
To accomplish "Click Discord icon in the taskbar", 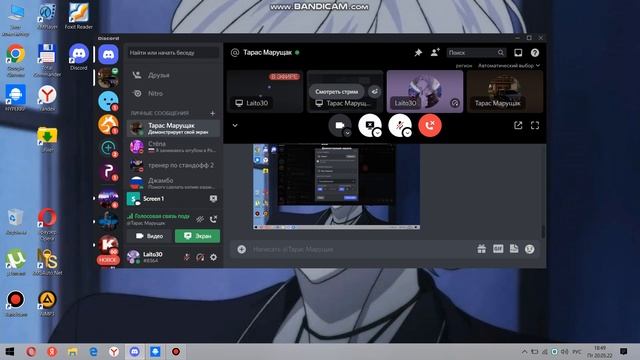I will point(135,351).
